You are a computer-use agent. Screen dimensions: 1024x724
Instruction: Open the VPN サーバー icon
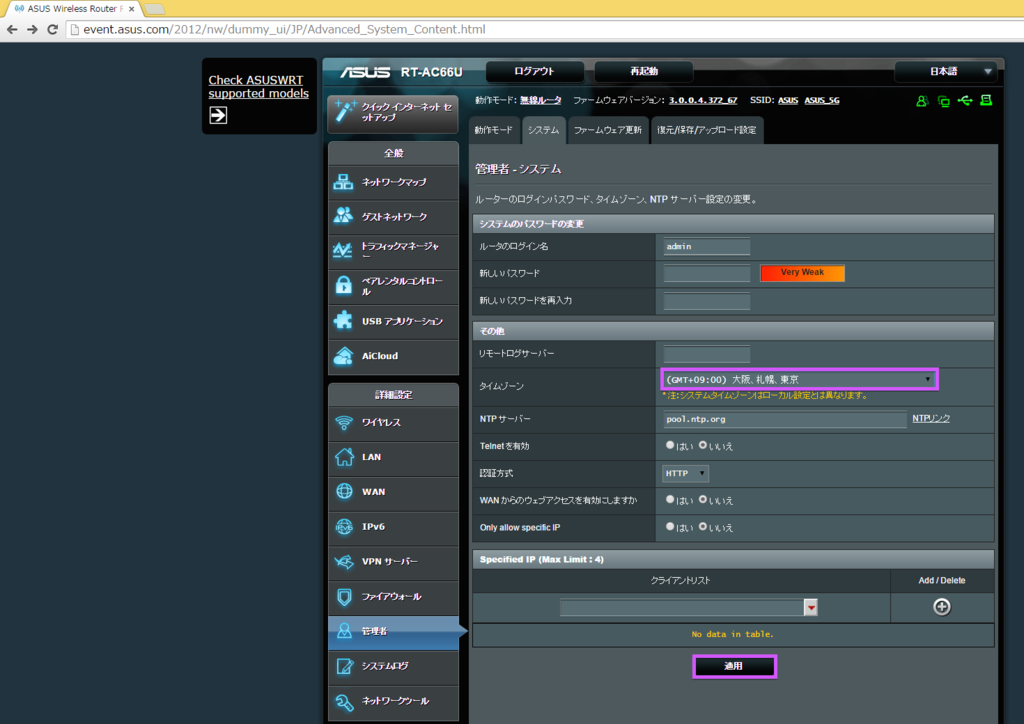[x=344, y=561]
